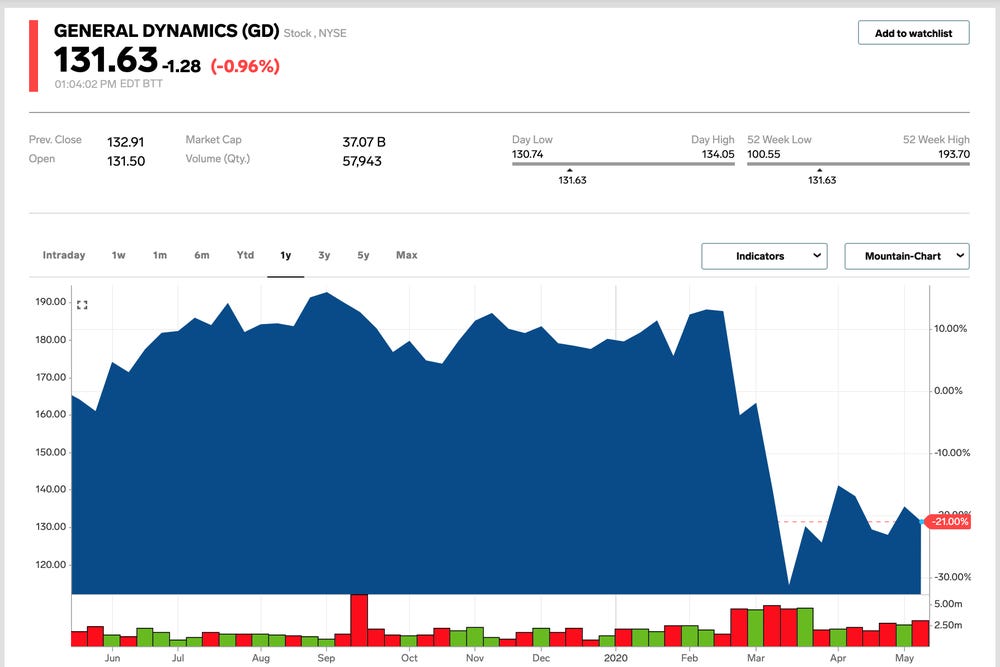Viewport: 1000px width, 667px height.
Task: Select the 1w time range tab
Action: click(119, 255)
